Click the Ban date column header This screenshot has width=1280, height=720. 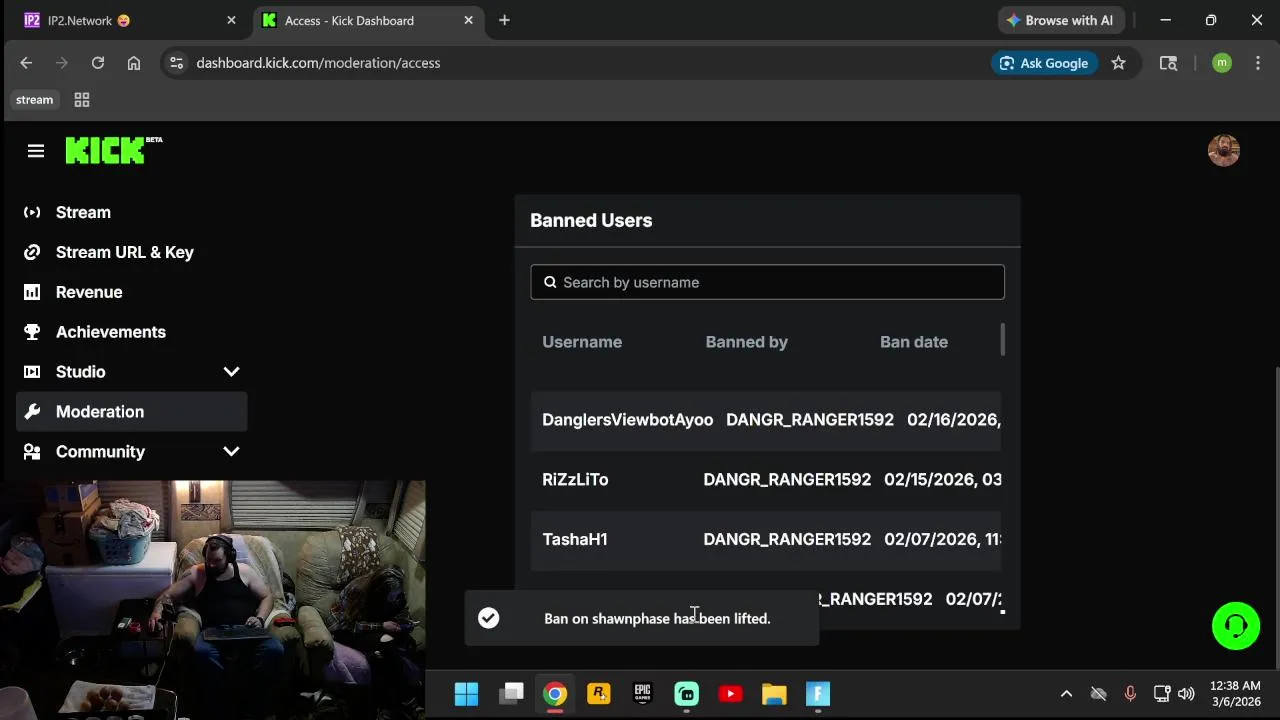(914, 342)
